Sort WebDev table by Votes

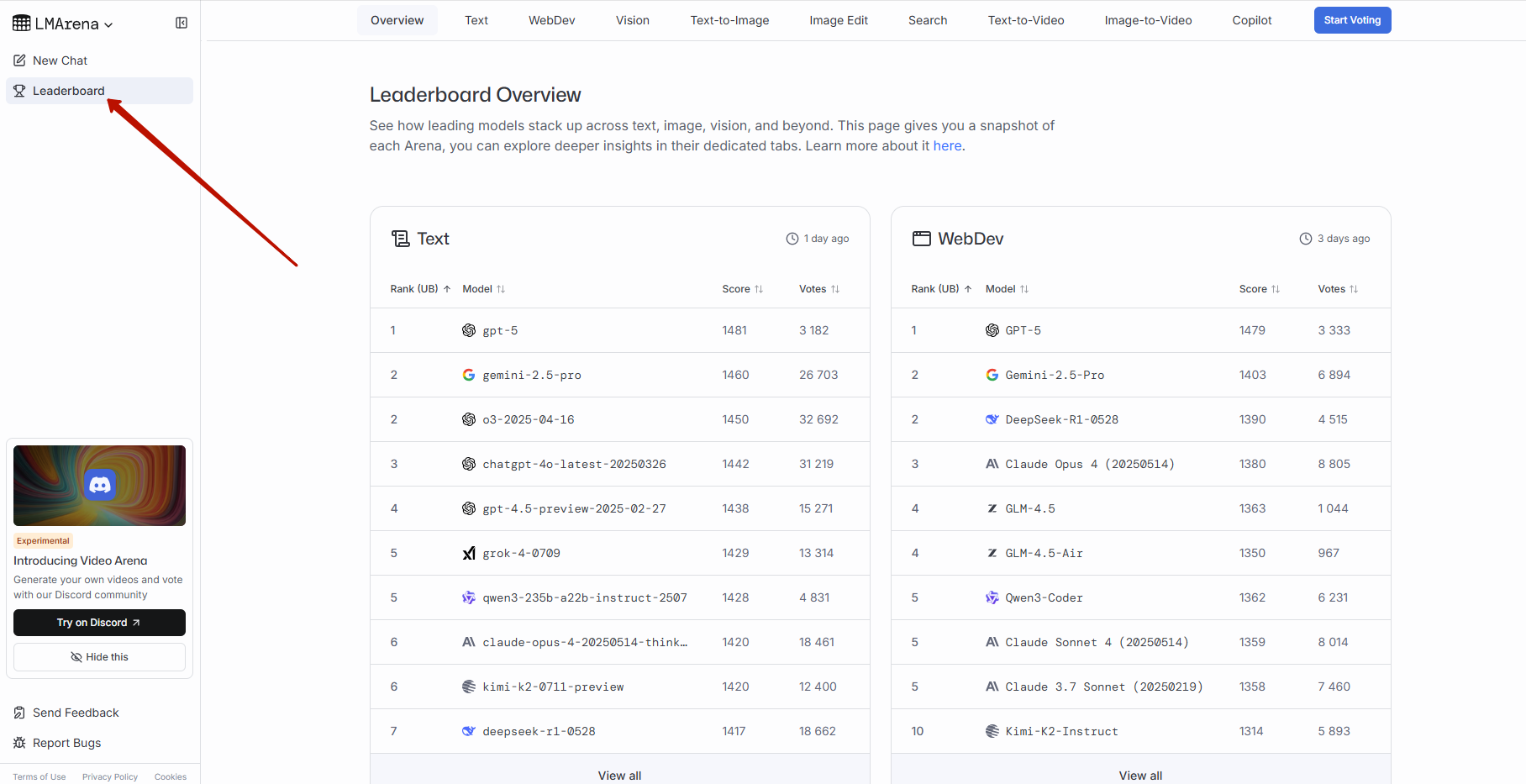(1337, 289)
